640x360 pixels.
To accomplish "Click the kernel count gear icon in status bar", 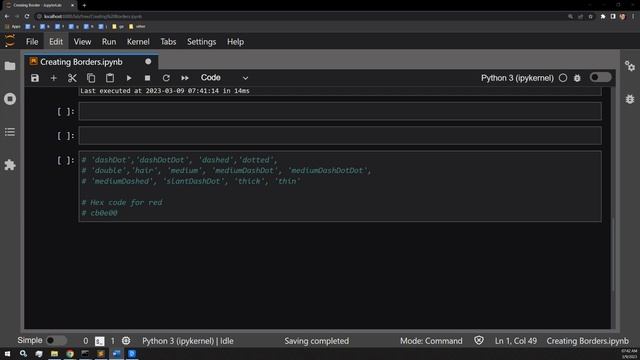I will (126, 340).
